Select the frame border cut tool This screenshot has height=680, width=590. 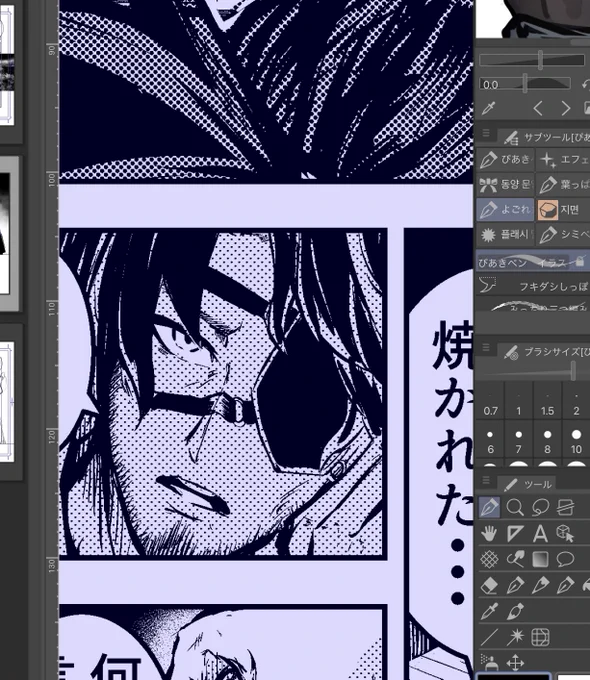pyautogui.click(x=565, y=507)
